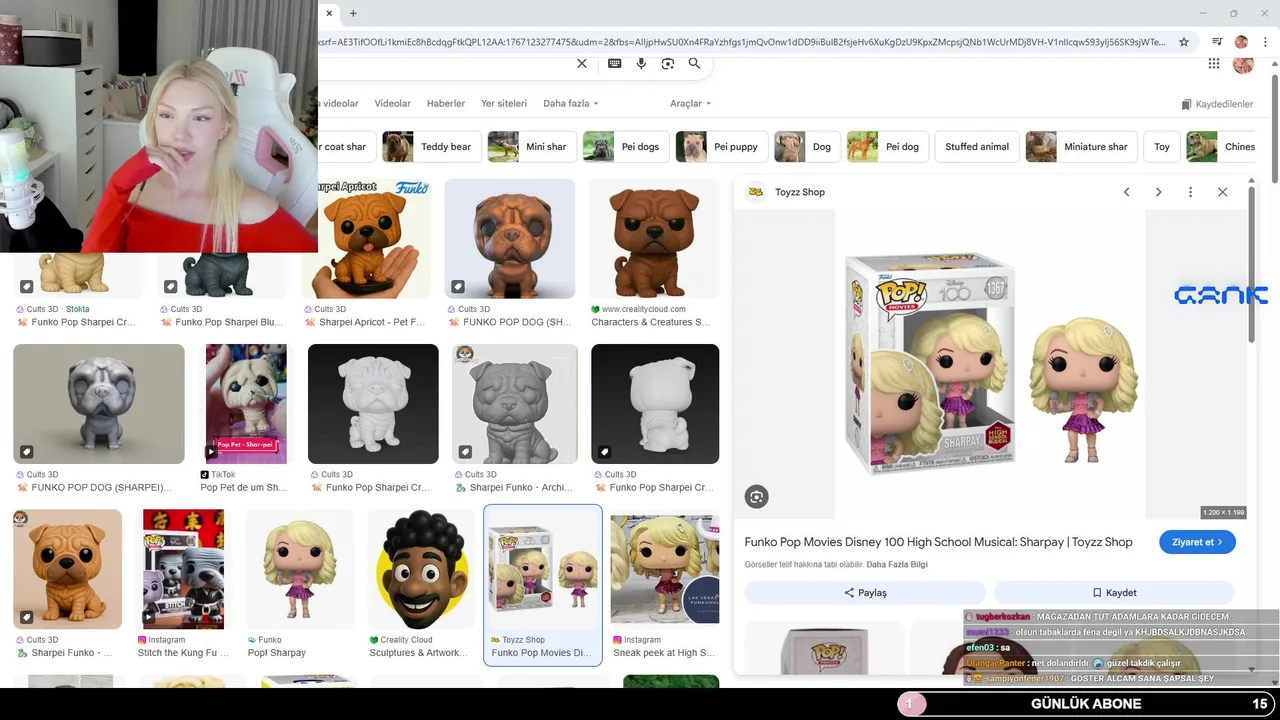
Task: Select the Miniature shar filter chip
Action: tap(1081, 147)
